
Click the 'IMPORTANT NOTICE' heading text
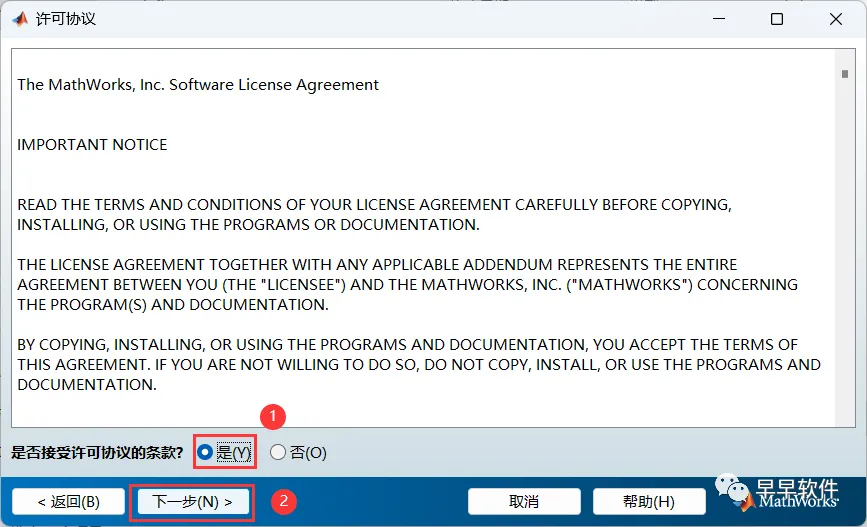(x=92, y=144)
